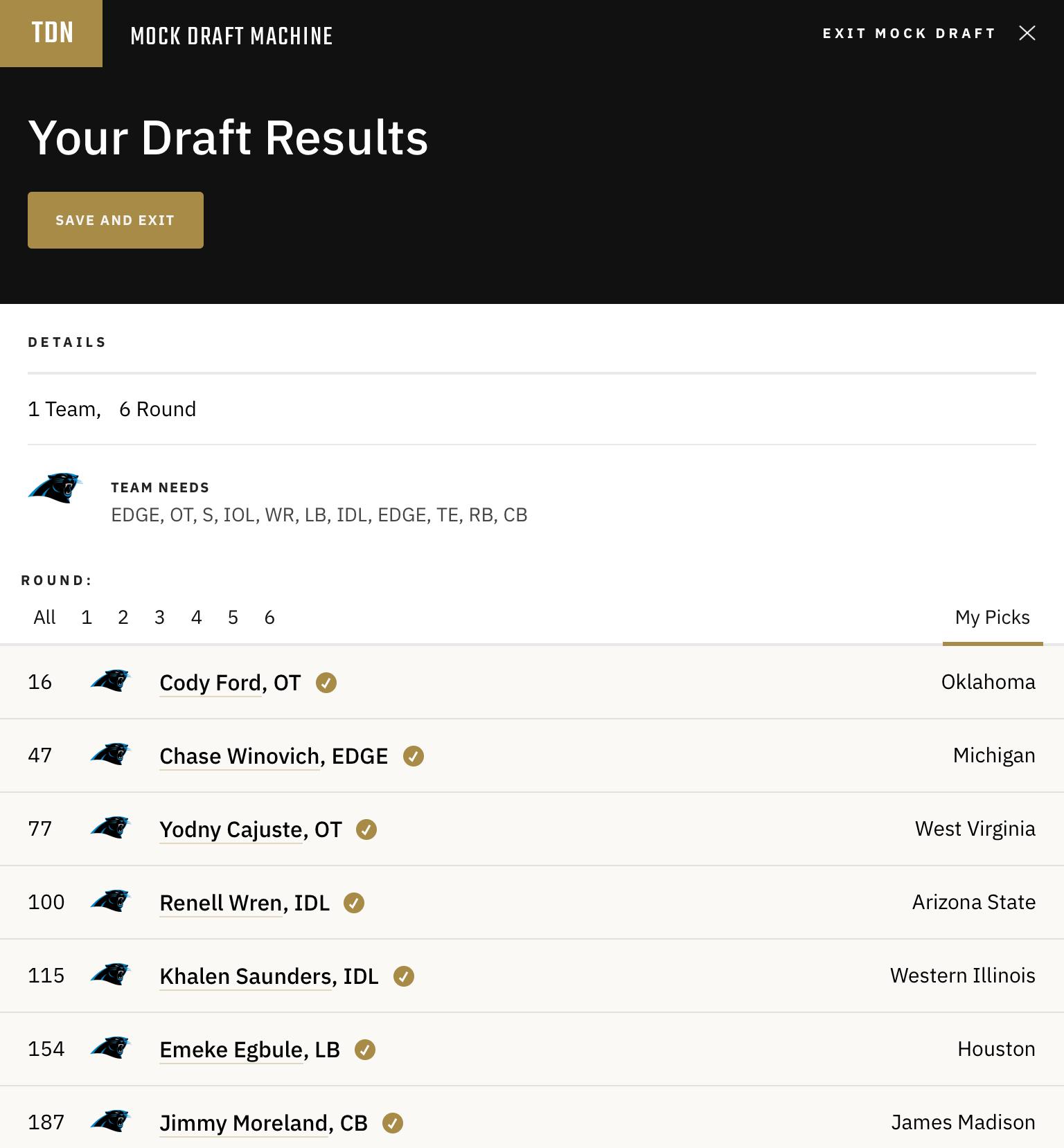Click the large Panthers logo near Team Needs
Screen dimensions: 1064x1148
tap(55, 487)
